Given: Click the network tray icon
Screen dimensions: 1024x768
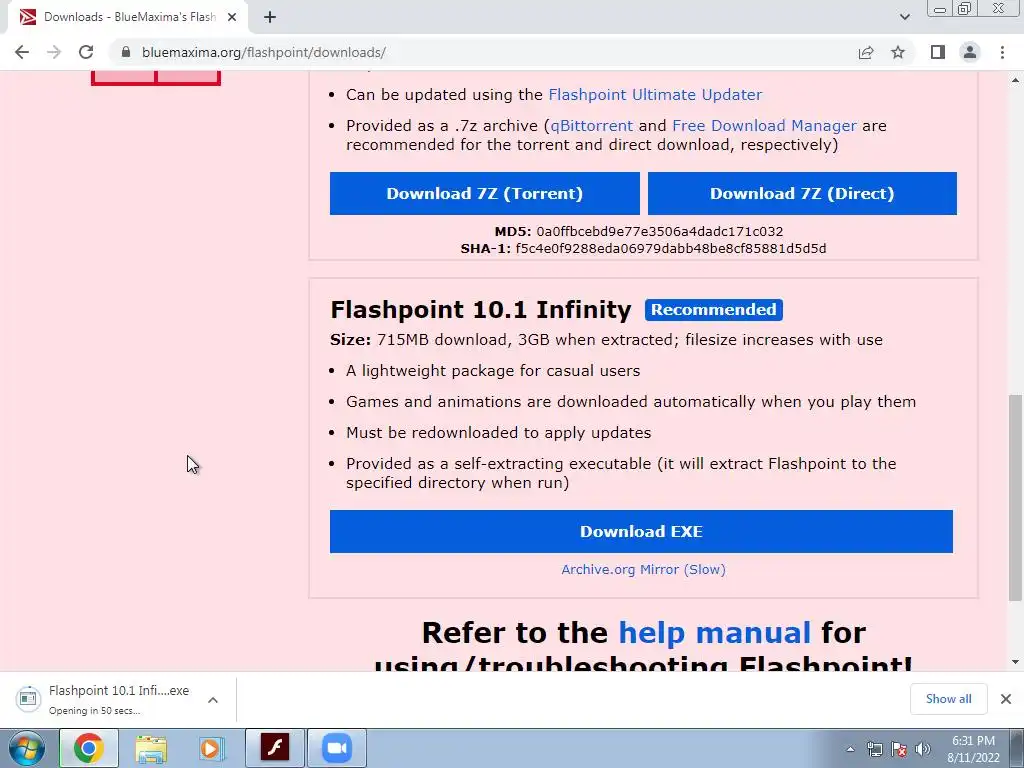Looking at the screenshot, I should pos(874,749).
